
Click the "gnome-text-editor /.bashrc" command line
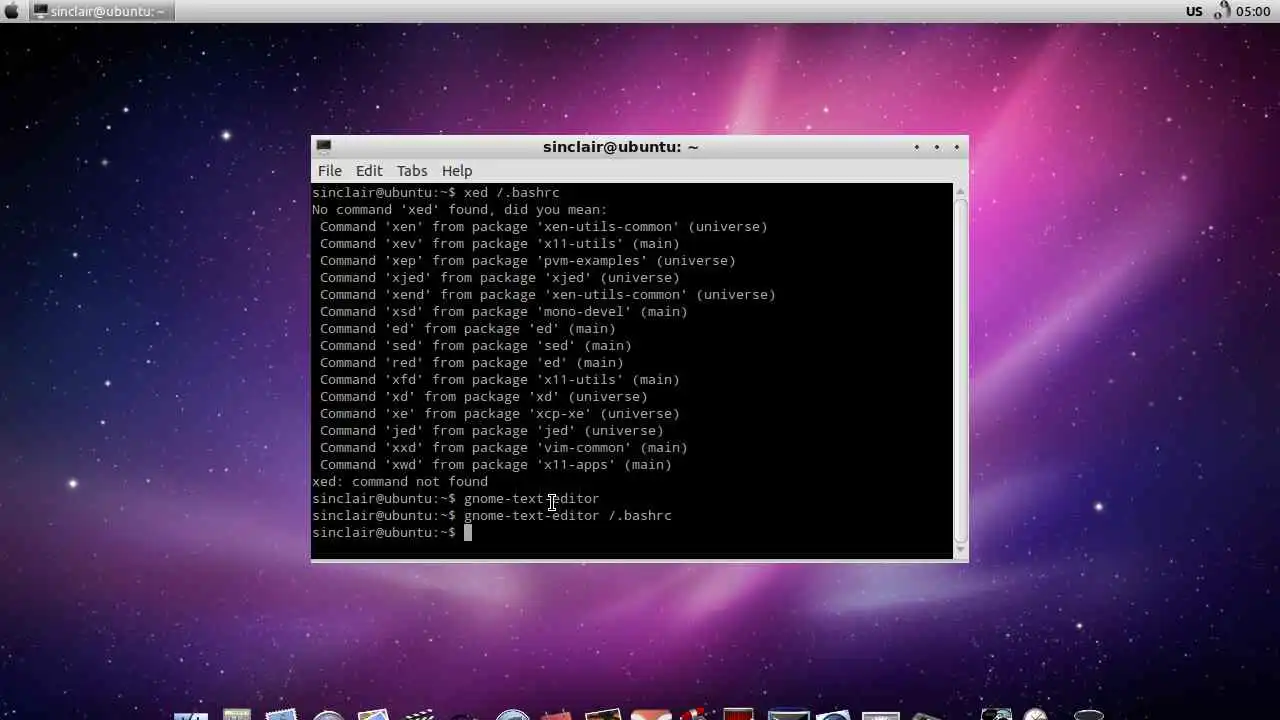tap(491, 515)
